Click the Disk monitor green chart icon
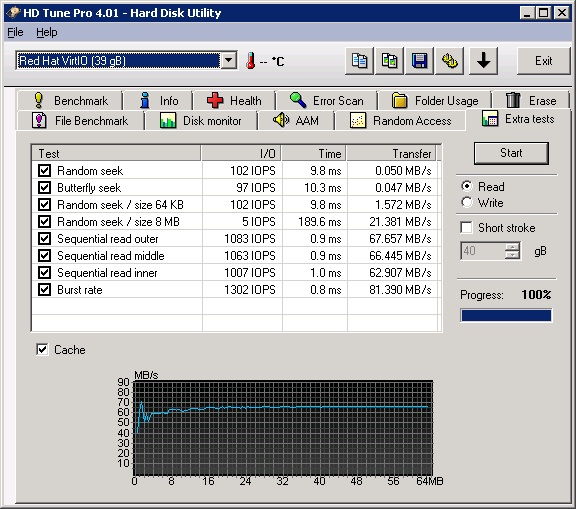 point(168,120)
